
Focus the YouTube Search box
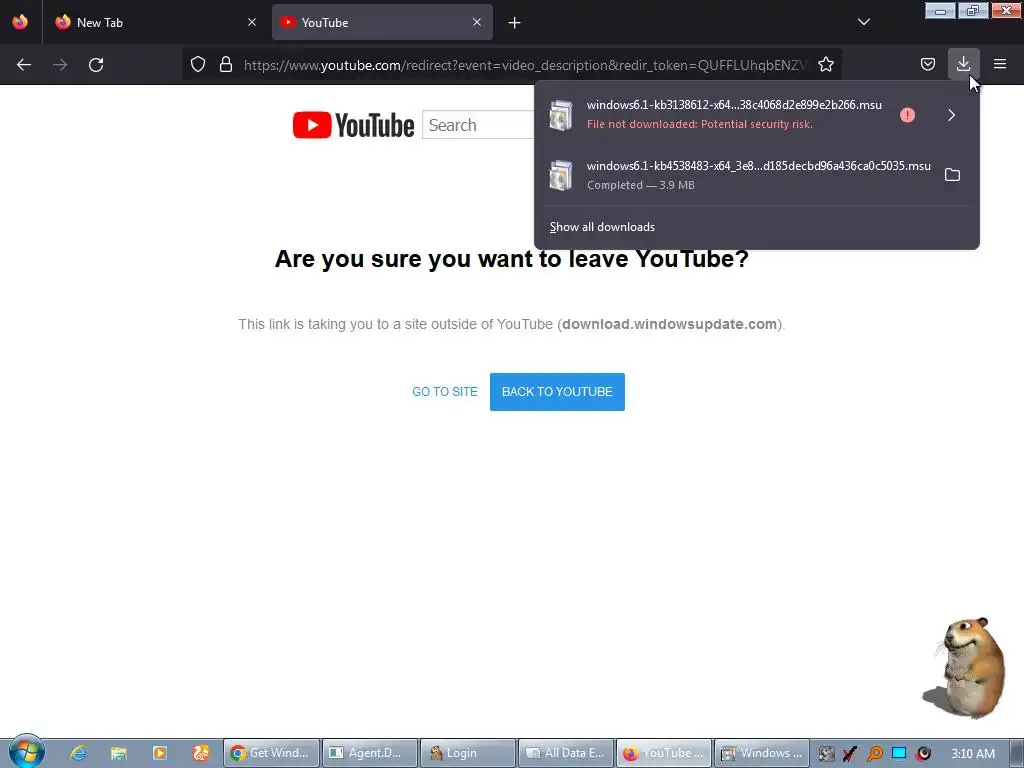click(x=479, y=125)
